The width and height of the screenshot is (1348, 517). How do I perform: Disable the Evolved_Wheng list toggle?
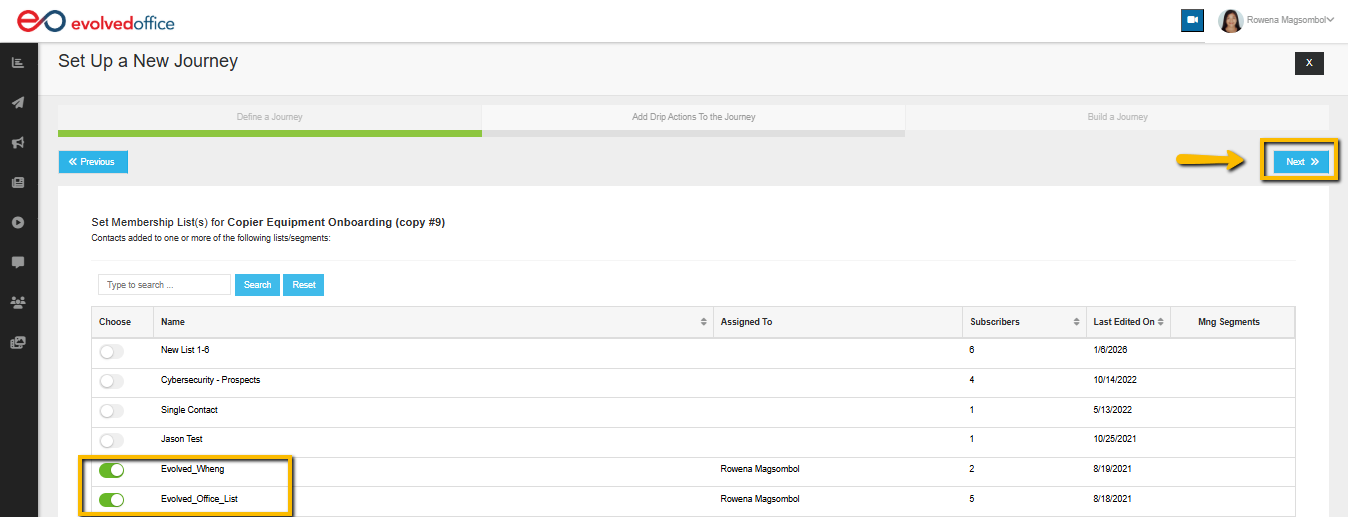pos(112,470)
